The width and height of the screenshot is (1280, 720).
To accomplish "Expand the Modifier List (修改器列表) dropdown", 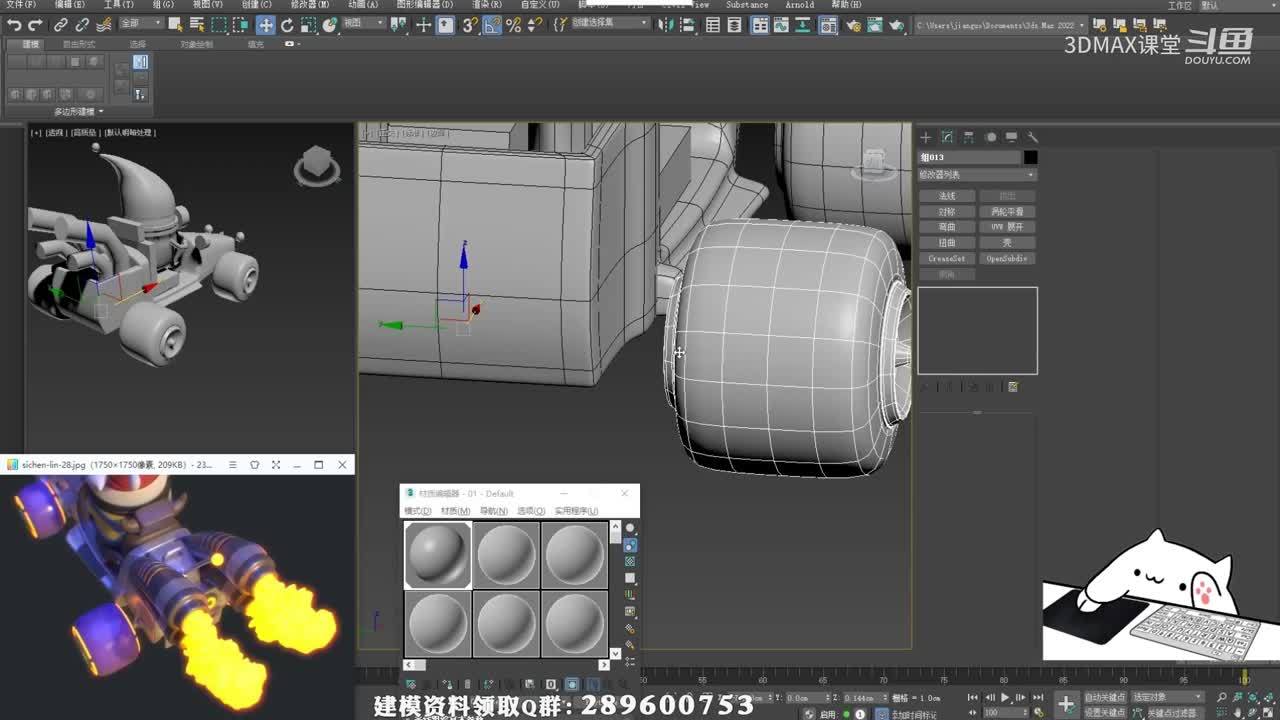I will click(977, 175).
